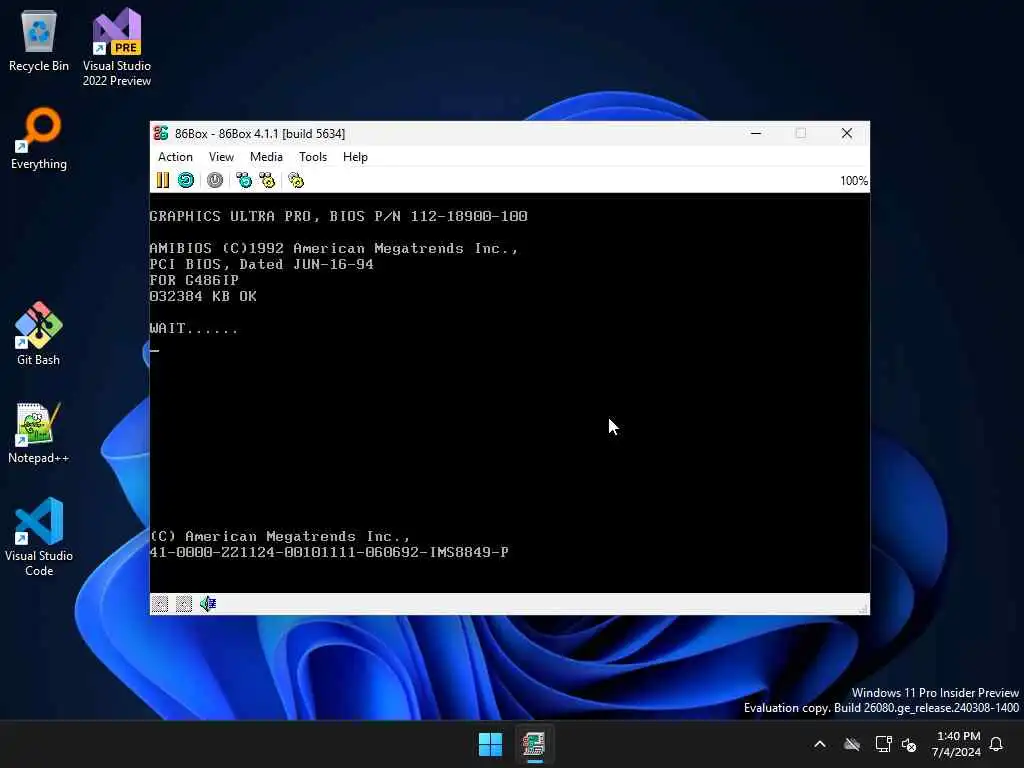Click the network tray icon
Image resolution: width=1024 pixels, height=768 pixels.
(884, 744)
